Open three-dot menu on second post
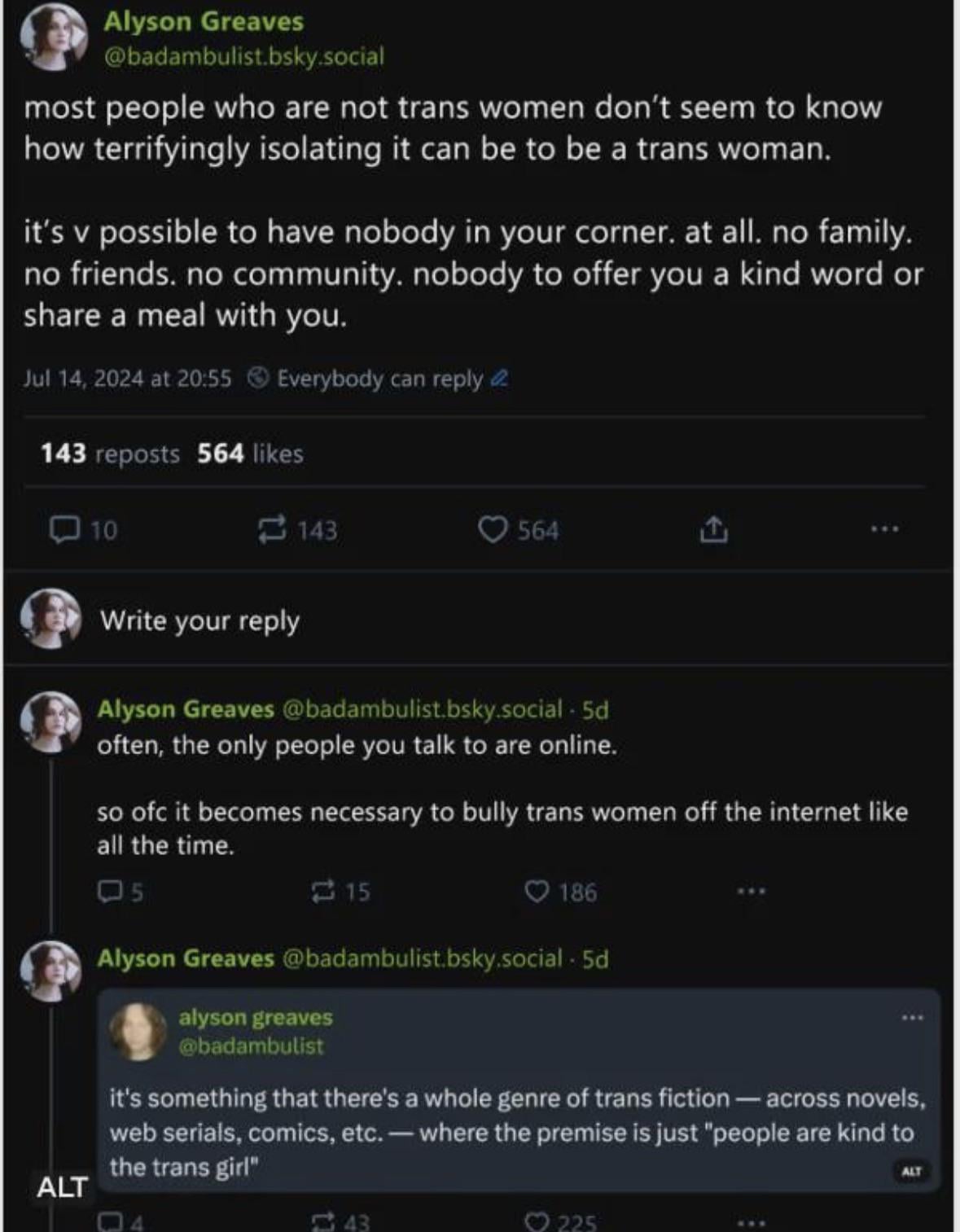This screenshot has width=960, height=1232. [x=751, y=891]
